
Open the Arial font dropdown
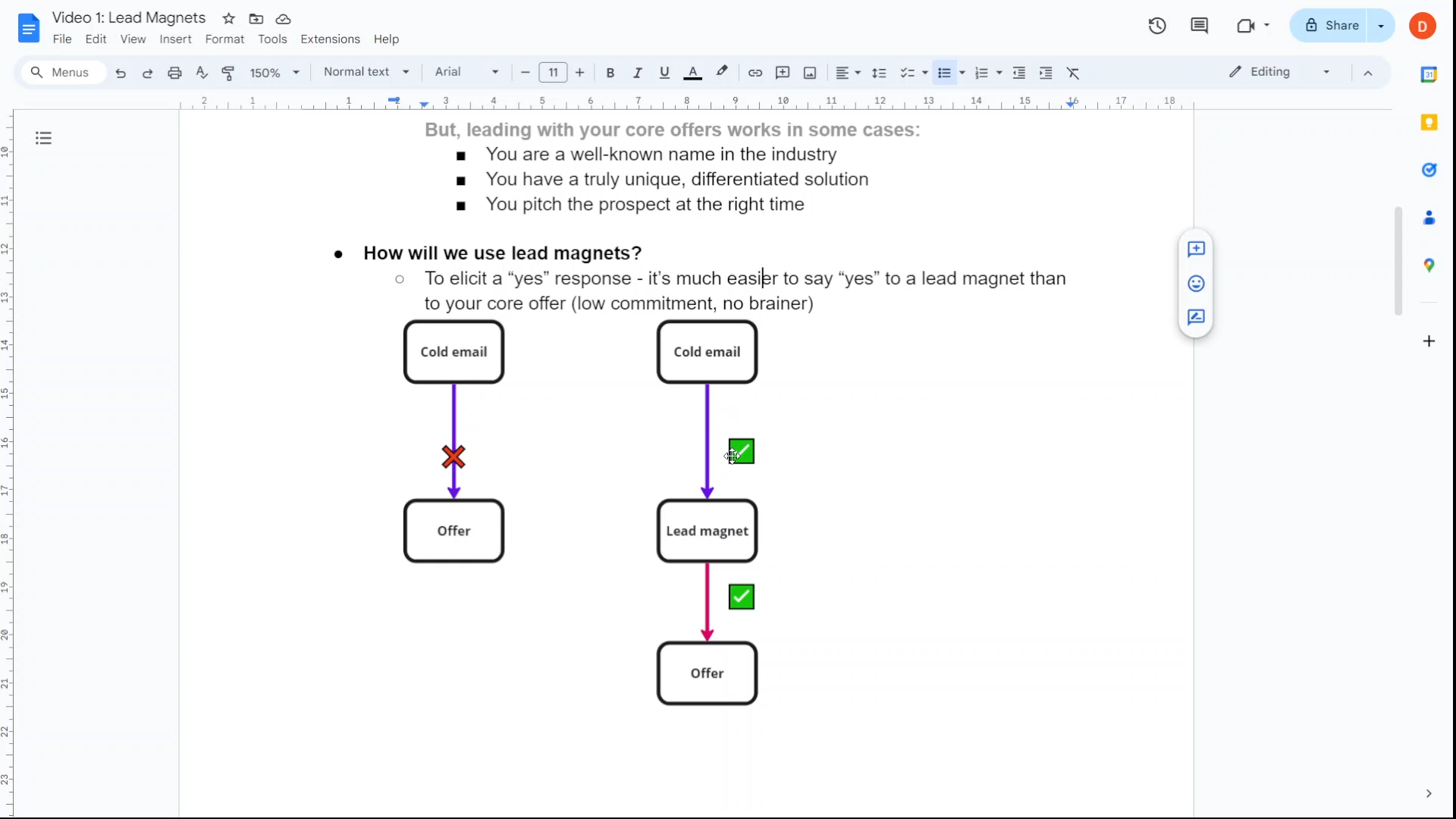point(466,72)
